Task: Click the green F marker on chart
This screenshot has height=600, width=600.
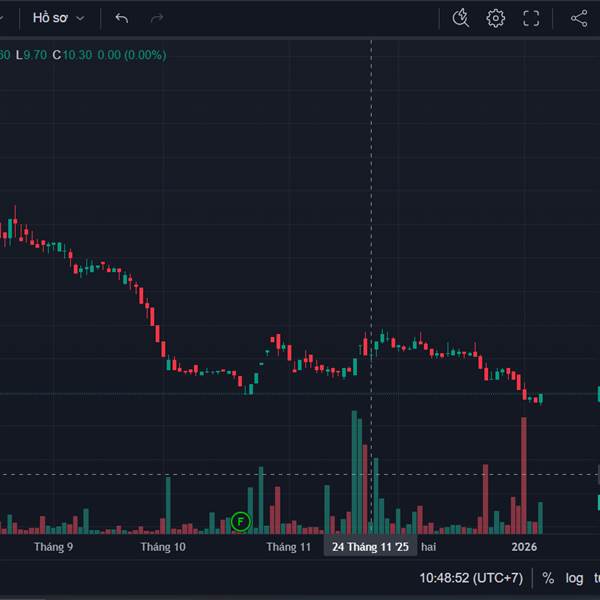Action: (240, 521)
